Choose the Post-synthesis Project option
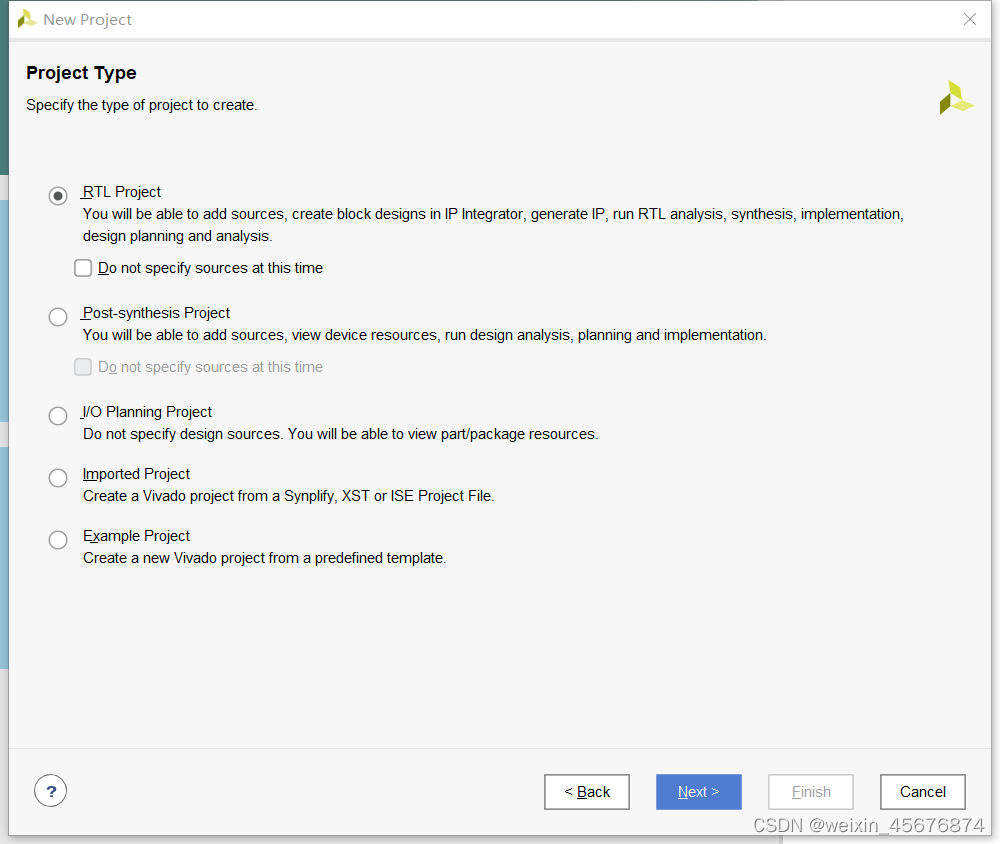The width and height of the screenshot is (1000, 844). pyautogui.click(x=58, y=316)
